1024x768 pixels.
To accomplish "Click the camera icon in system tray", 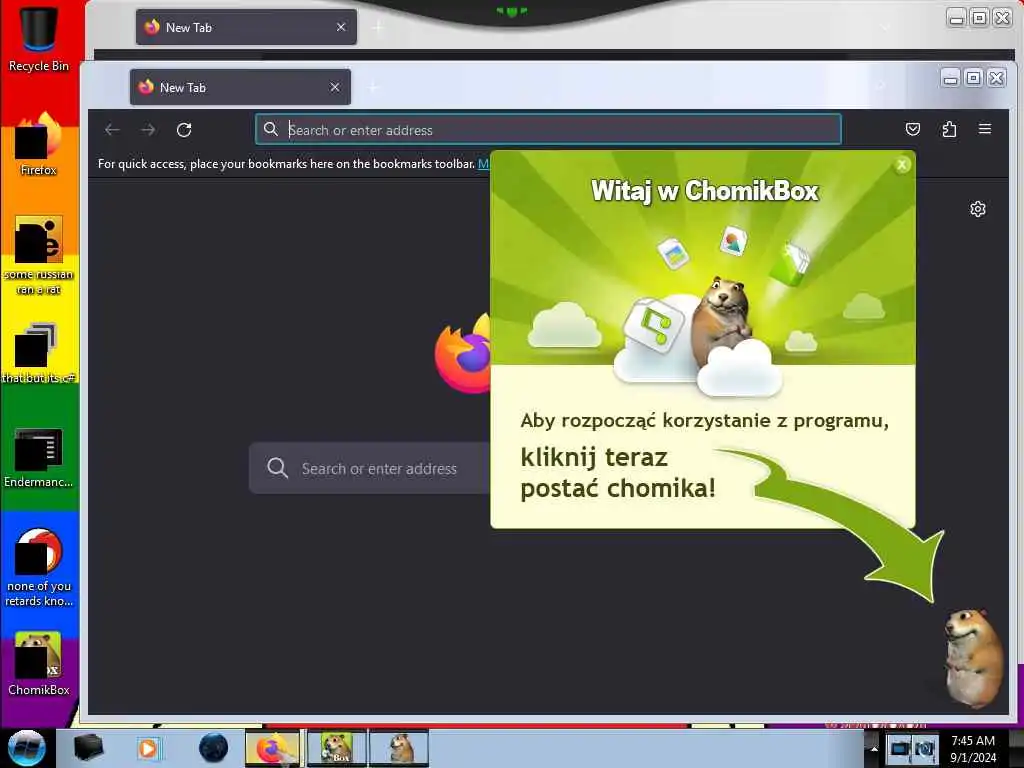I will (925, 748).
